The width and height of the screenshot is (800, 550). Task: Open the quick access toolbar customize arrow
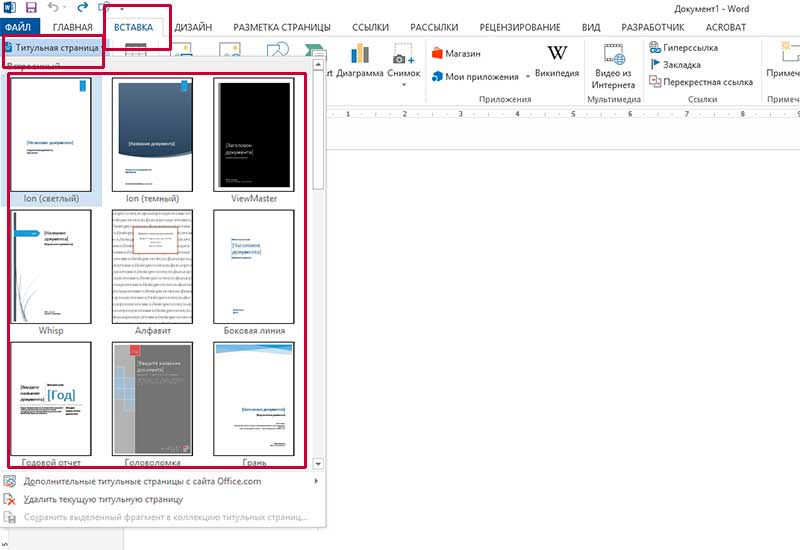[121, 9]
